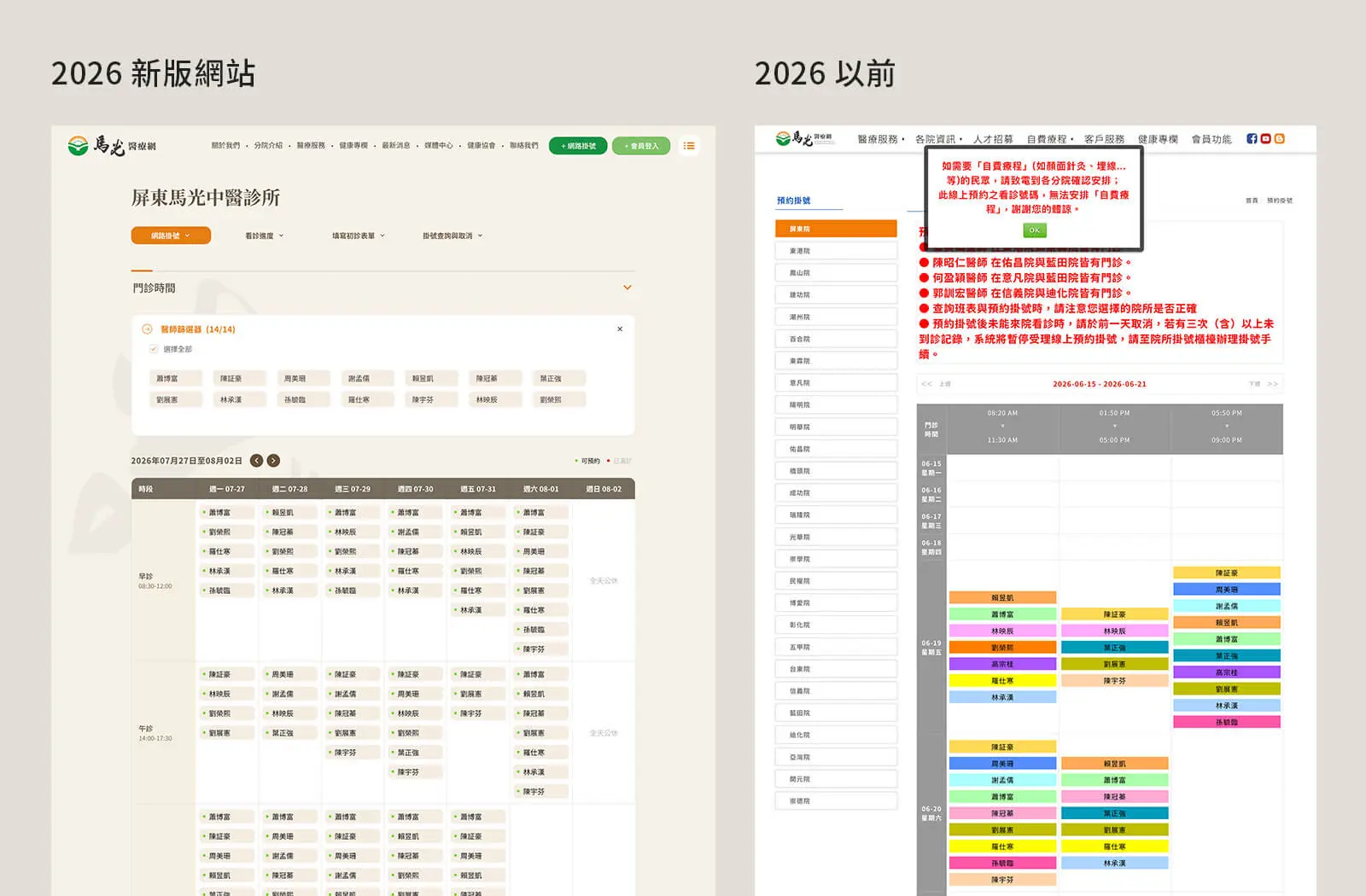This screenshot has width=1366, height=896.
Task: Open the YouTube icon in old header
Action: point(1265,138)
